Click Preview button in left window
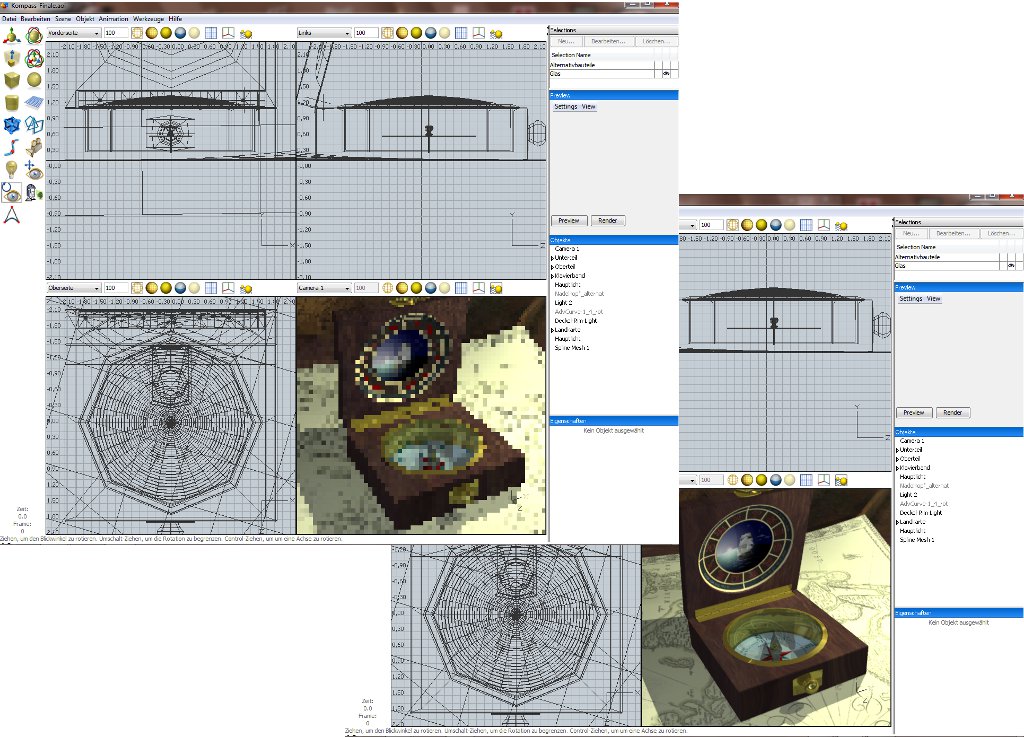The width and height of the screenshot is (1024, 737). (569, 221)
